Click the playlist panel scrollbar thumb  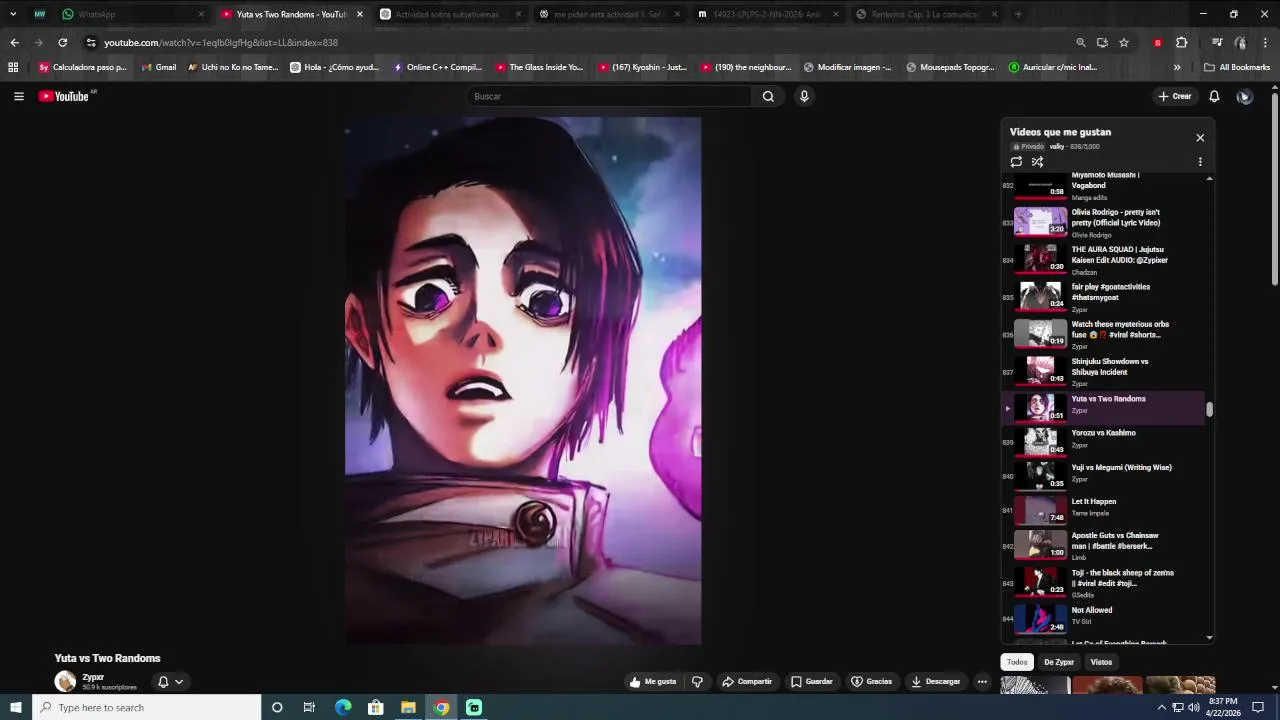[x=1210, y=409]
